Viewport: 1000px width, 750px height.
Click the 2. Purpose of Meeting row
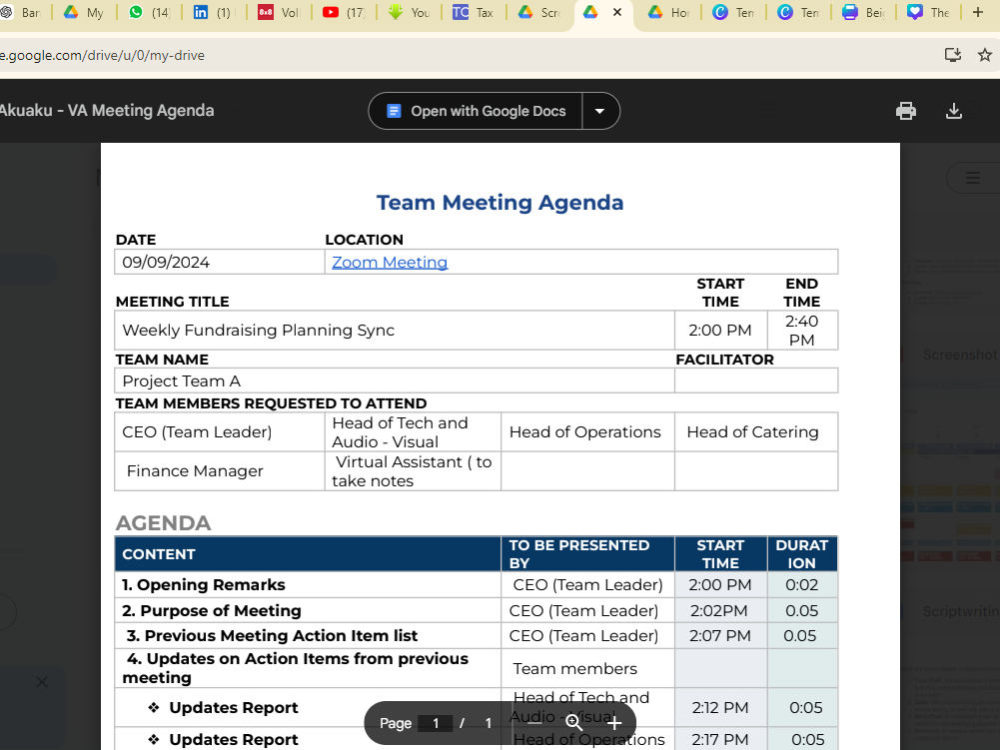tap(476, 610)
